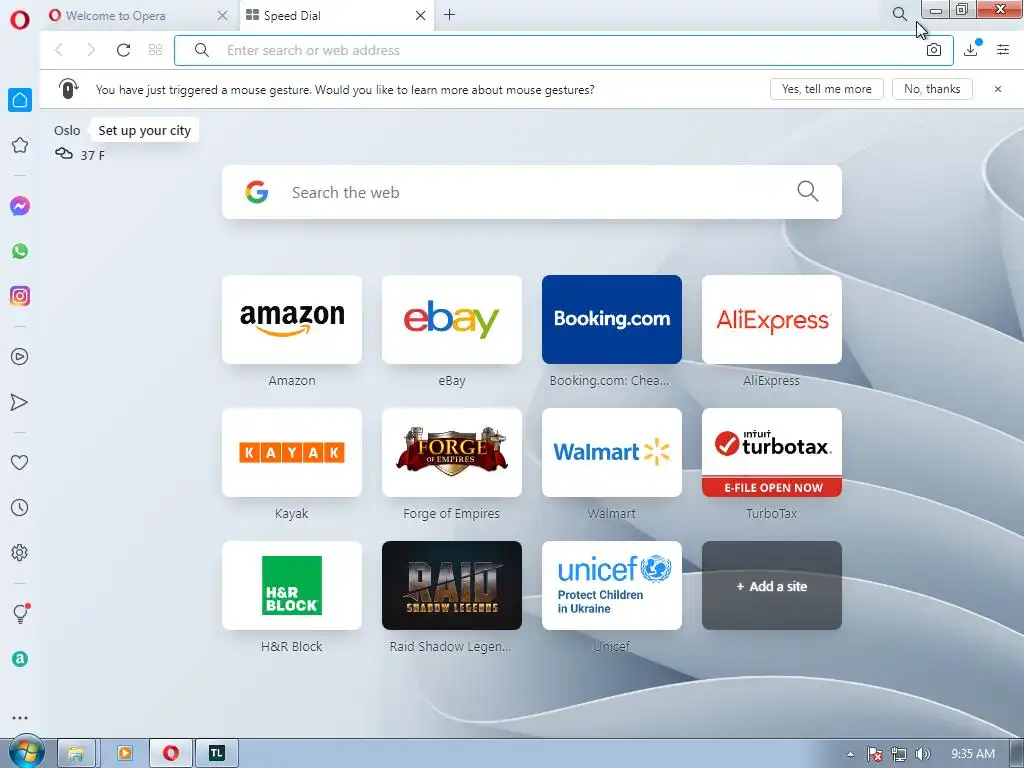Close the Welcome to Opera tab
This screenshot has width=1024, height=768.
tap(223, 16)
